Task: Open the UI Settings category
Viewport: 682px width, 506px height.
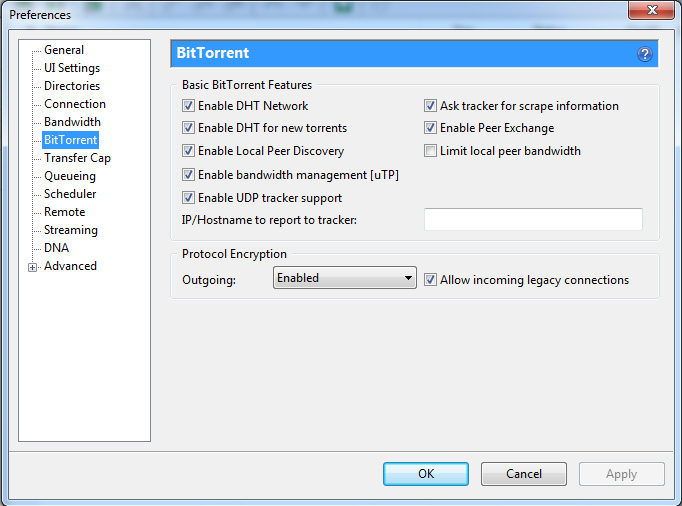Action: click(72, 68)
